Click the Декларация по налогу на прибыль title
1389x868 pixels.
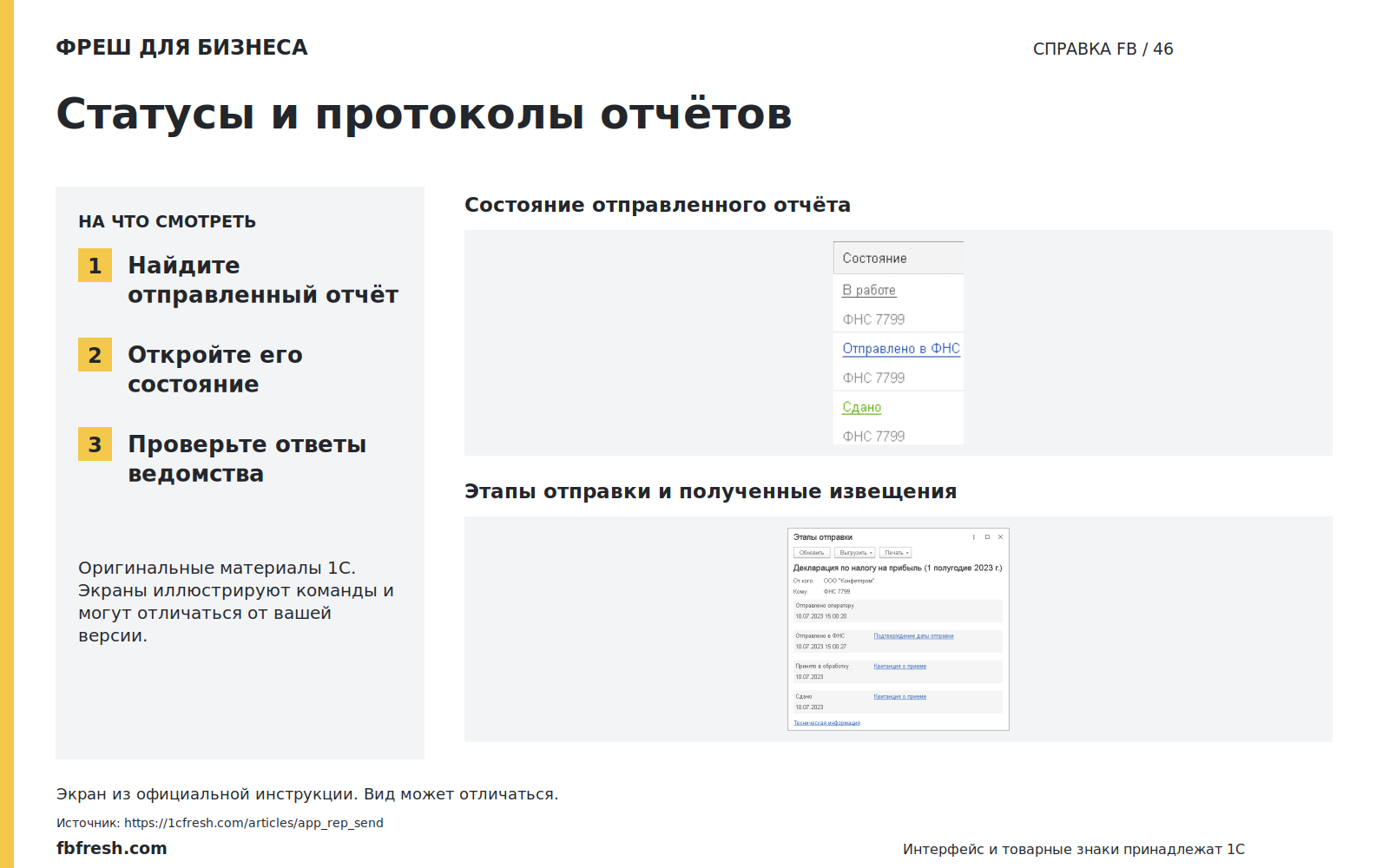click(898, 568)
